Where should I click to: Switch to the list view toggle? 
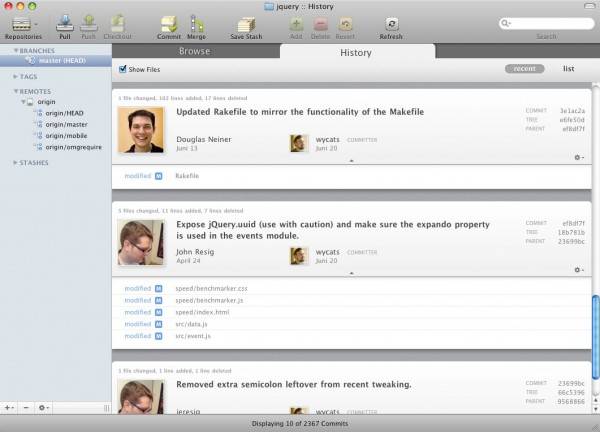[569, 69]
